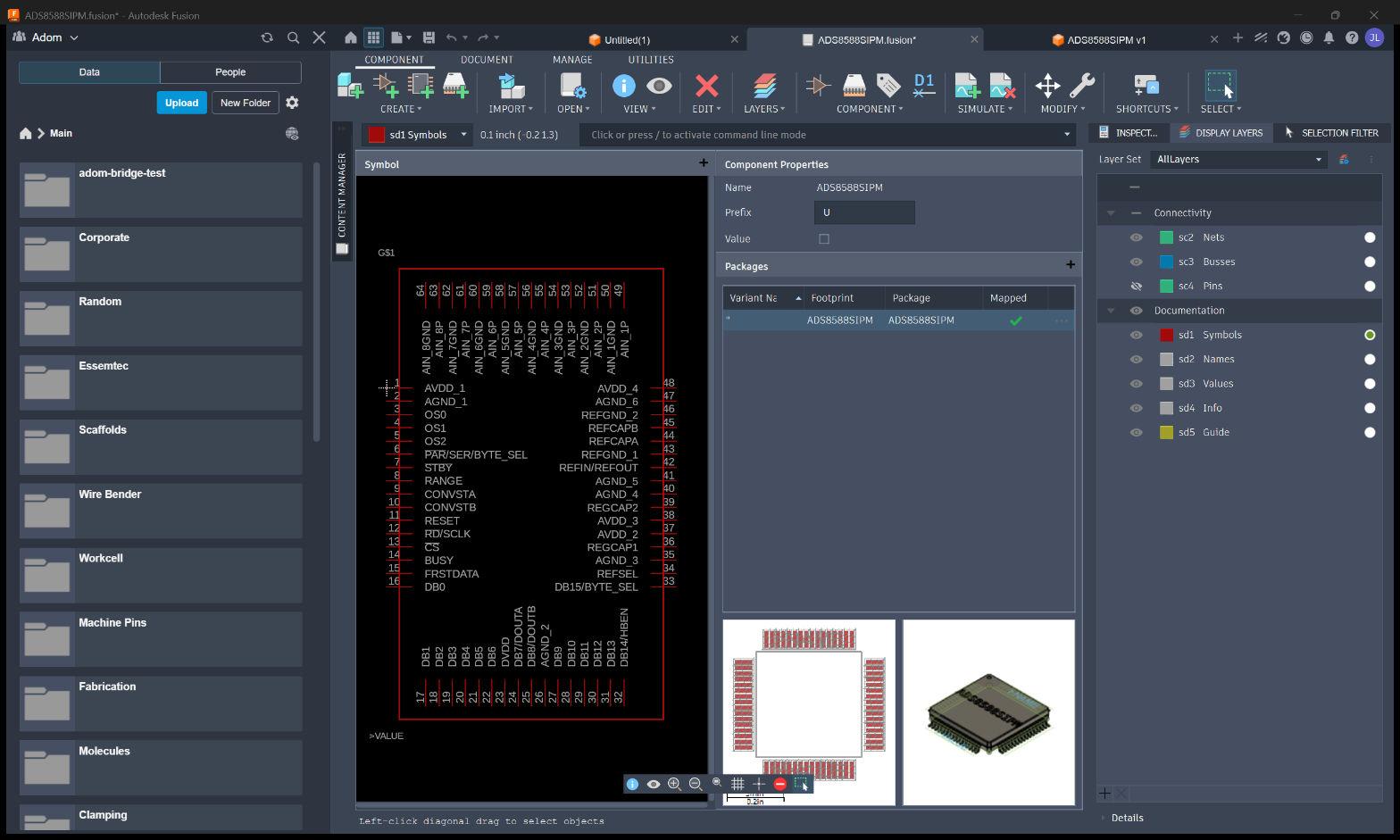Toggle visibility eye for sc3 Busses layer
The width and height of the screenshot is (1400, 840).
coord(1136,262)
